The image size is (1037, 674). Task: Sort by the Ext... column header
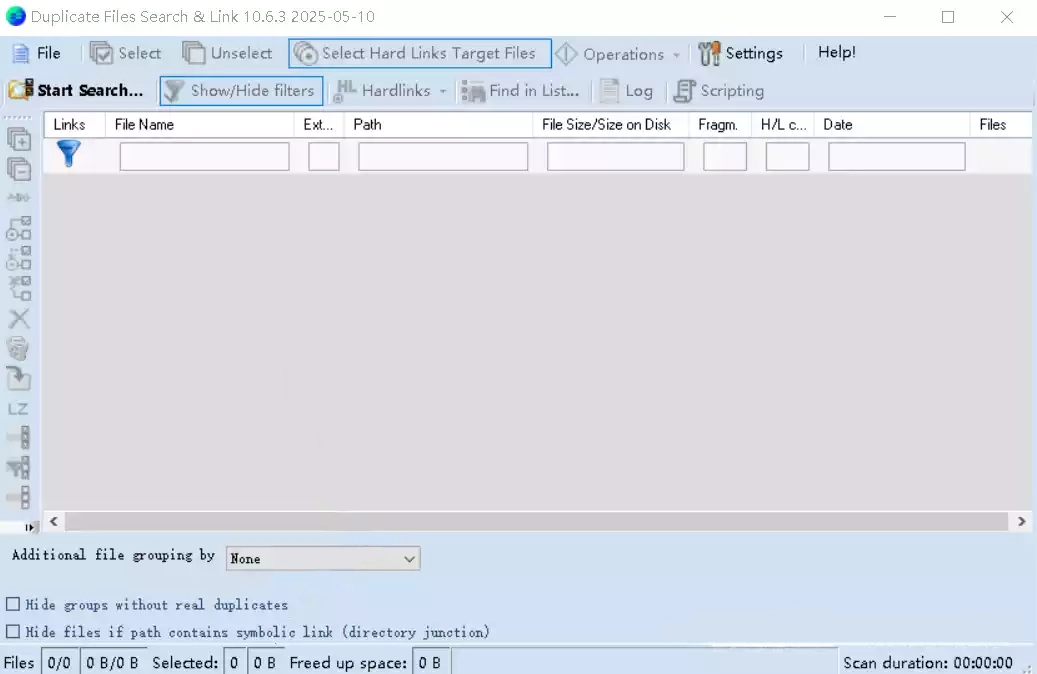(x=319, y=124)
